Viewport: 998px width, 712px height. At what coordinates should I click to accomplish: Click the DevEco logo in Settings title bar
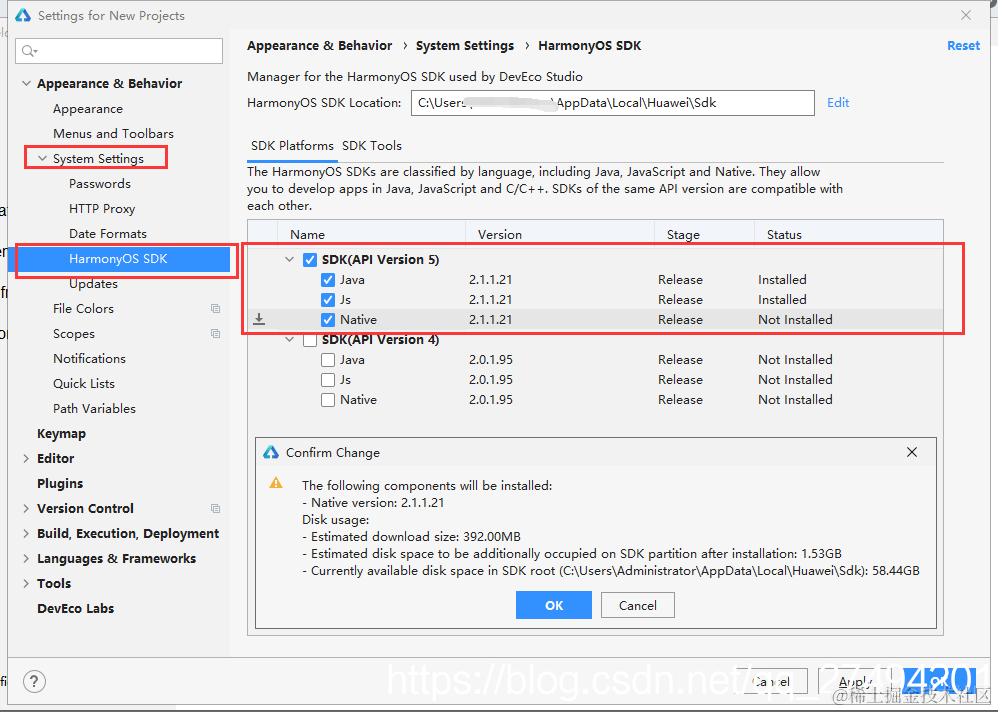click(x=23, y=15)
